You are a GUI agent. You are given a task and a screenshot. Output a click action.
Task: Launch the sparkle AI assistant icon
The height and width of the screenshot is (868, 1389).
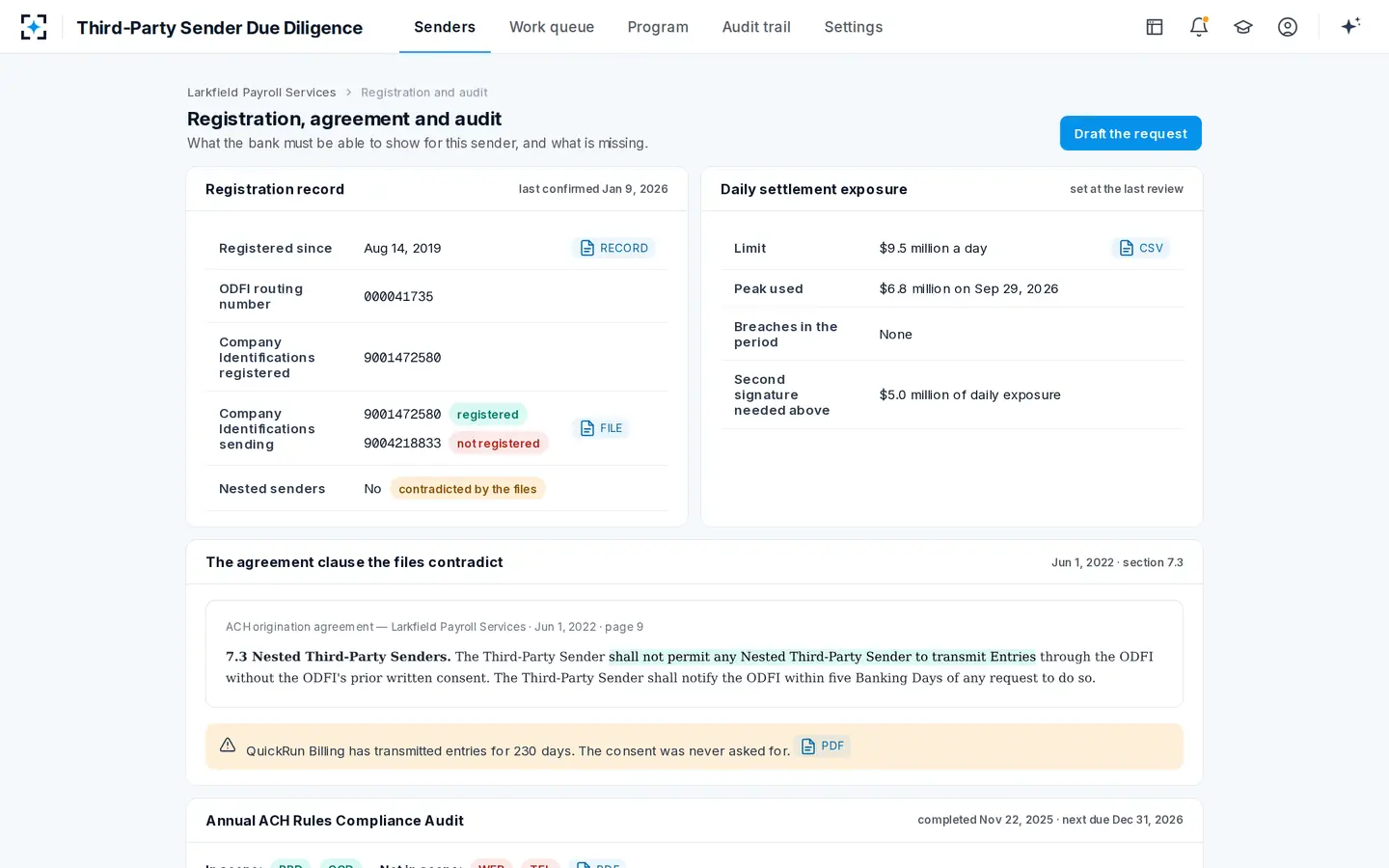point(1350,26)
